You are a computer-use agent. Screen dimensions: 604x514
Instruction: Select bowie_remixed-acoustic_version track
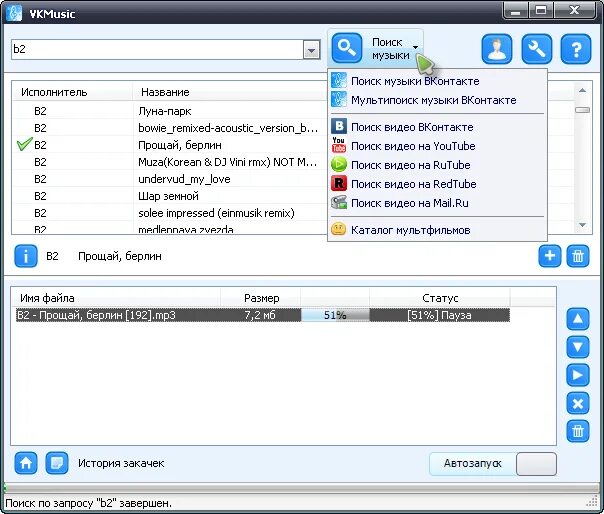(169, 128)
